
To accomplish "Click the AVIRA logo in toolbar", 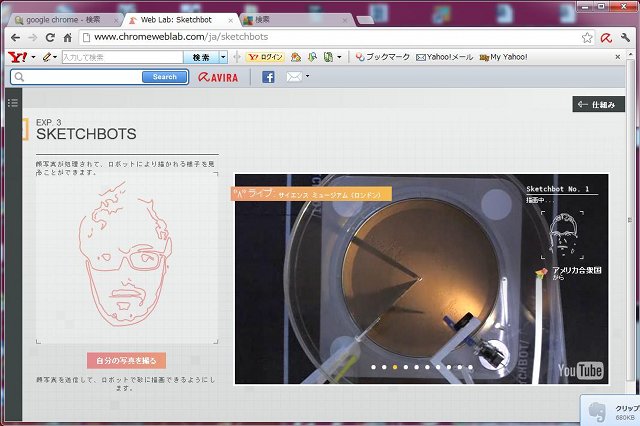I will tap(218, 77).
